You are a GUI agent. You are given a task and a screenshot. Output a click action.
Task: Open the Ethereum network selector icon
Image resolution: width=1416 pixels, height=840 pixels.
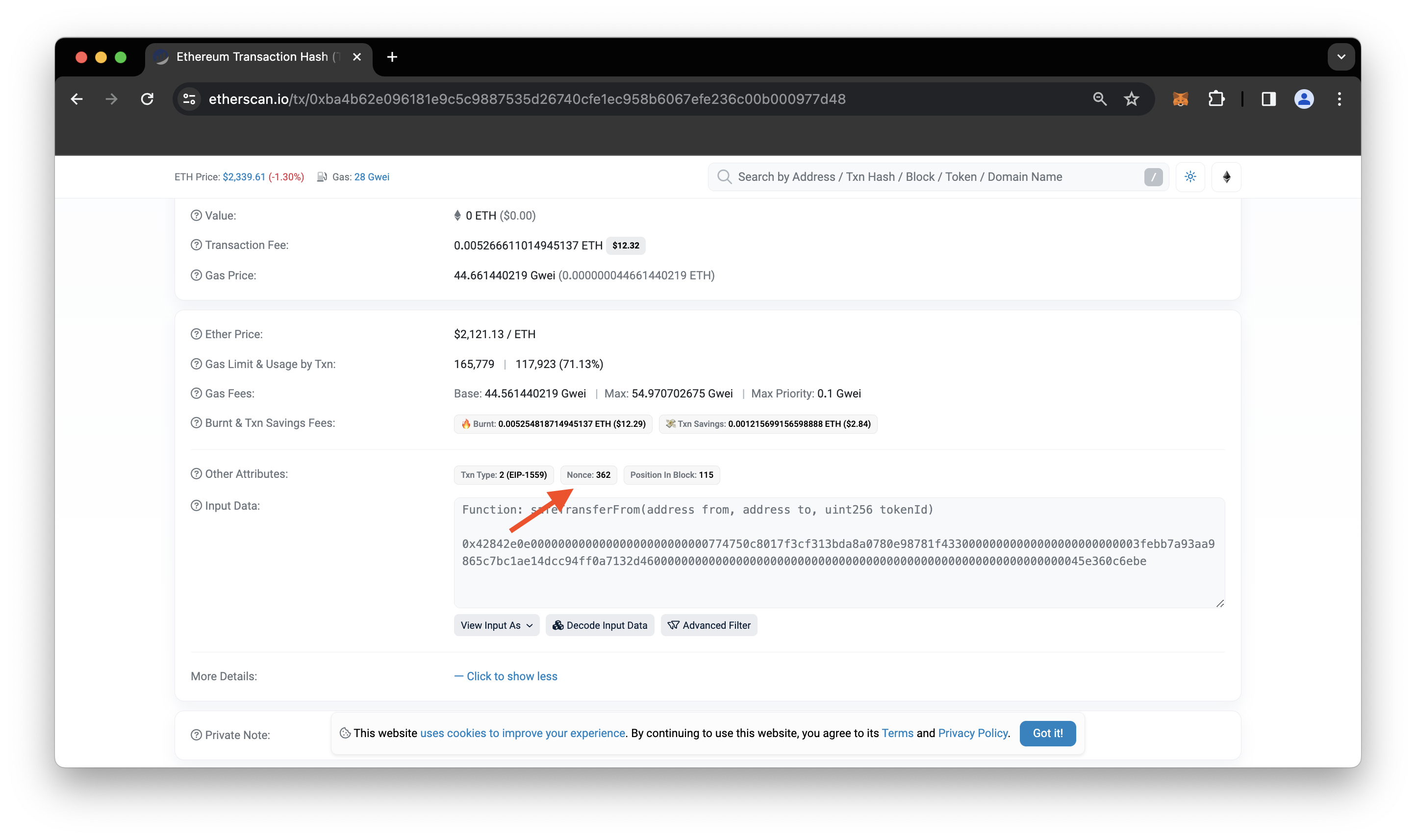[1226, 176]
